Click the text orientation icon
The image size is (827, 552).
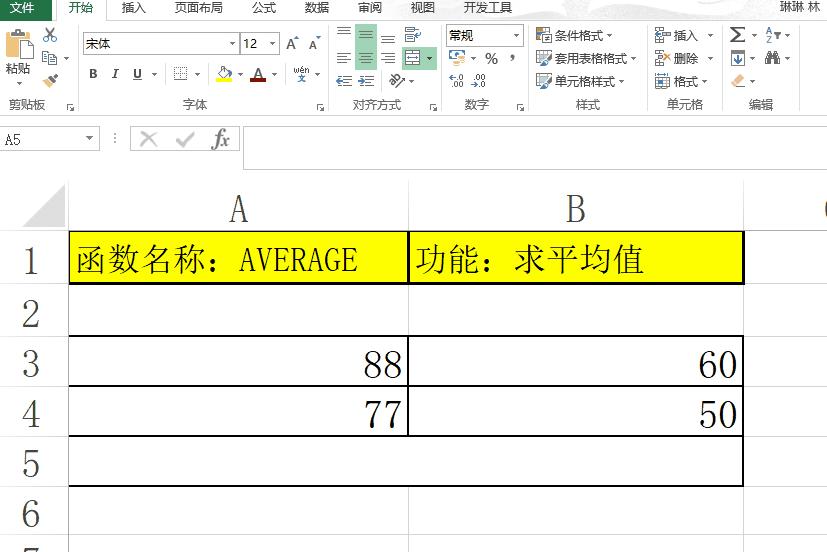pos(397,81)
